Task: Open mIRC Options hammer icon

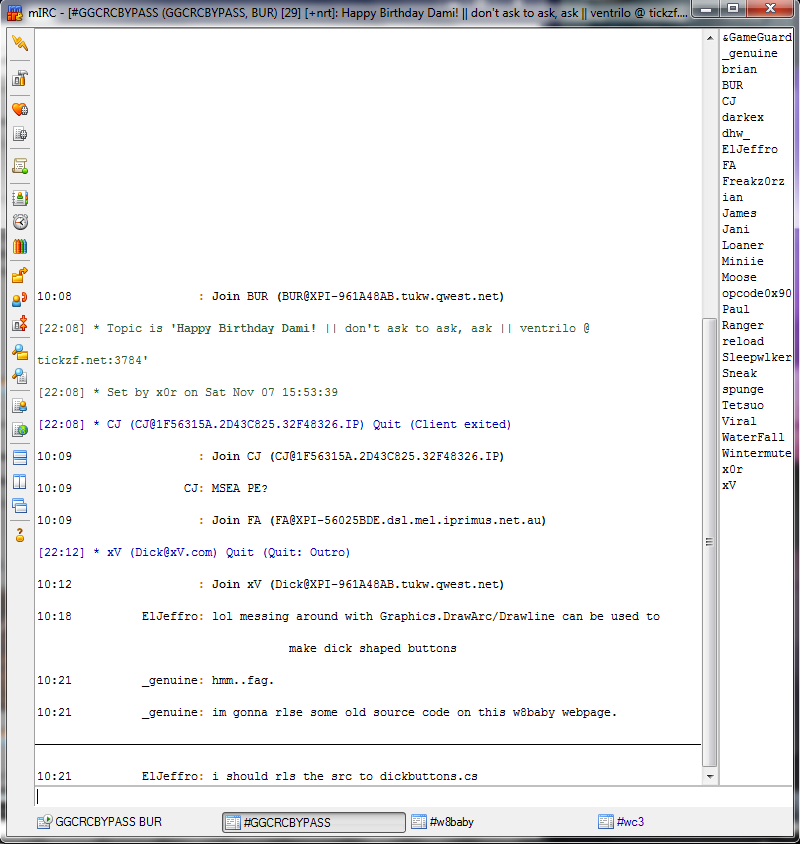Action: (20, 79)
